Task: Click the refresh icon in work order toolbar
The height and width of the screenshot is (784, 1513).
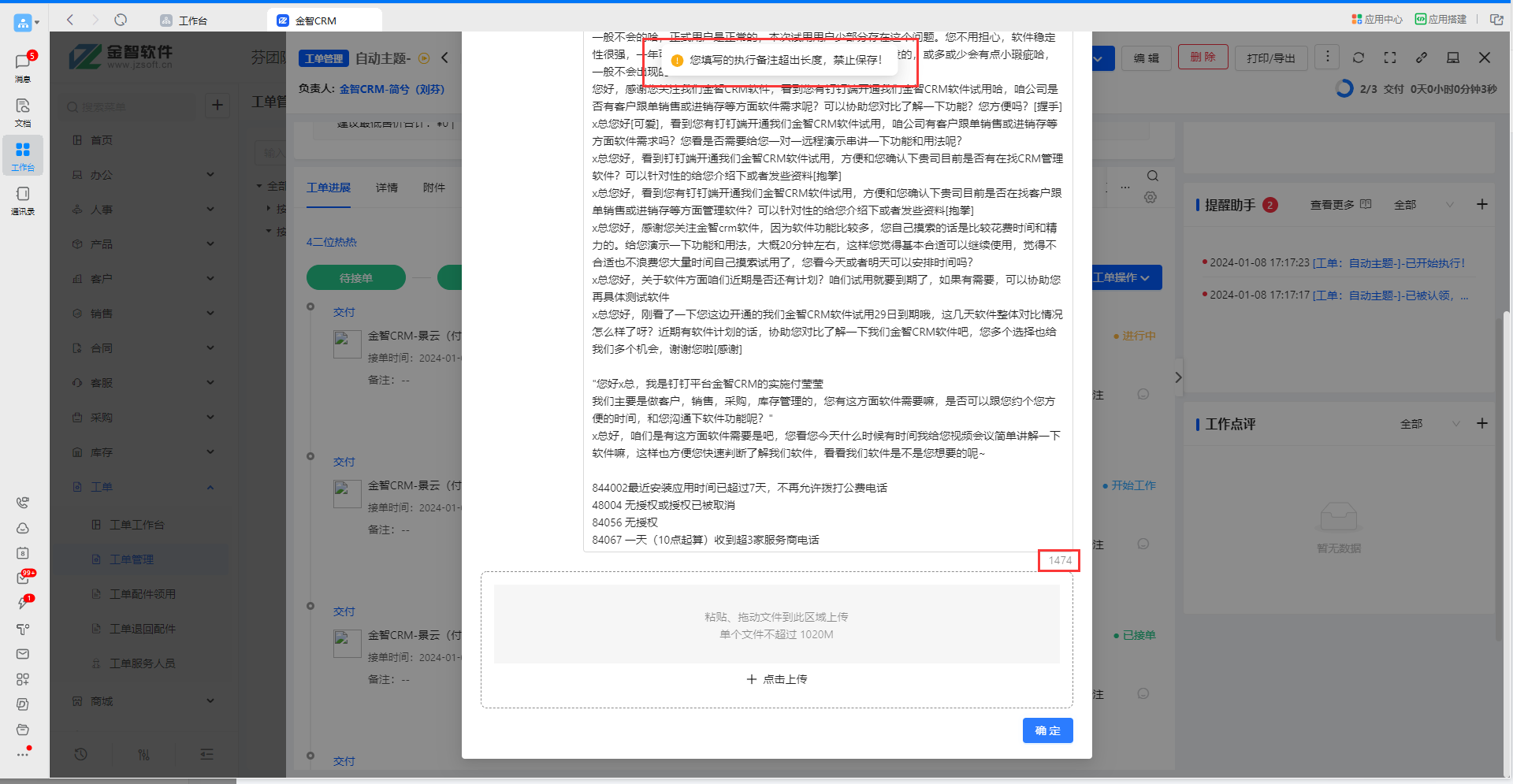Action: click(1359, 58)
